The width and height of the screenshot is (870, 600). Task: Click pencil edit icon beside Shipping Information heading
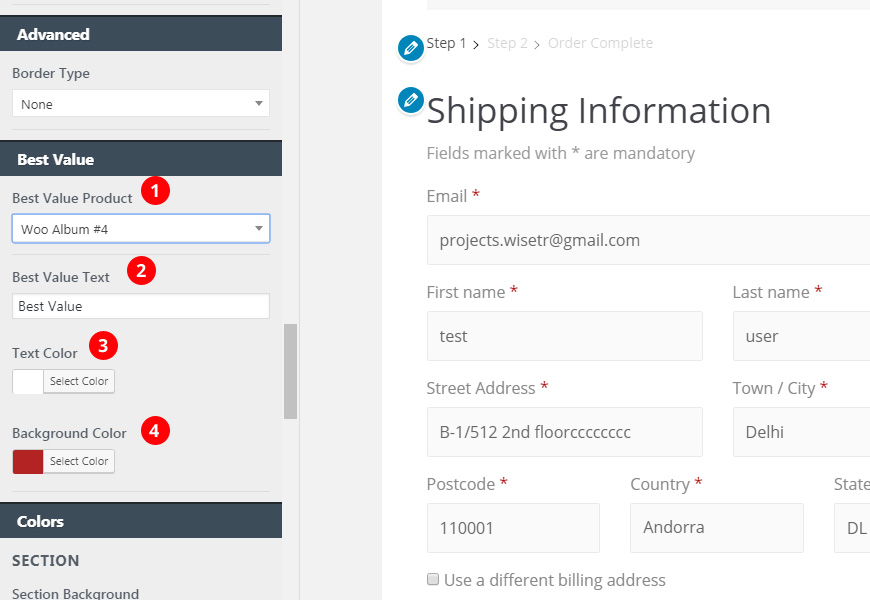(411, 100)
